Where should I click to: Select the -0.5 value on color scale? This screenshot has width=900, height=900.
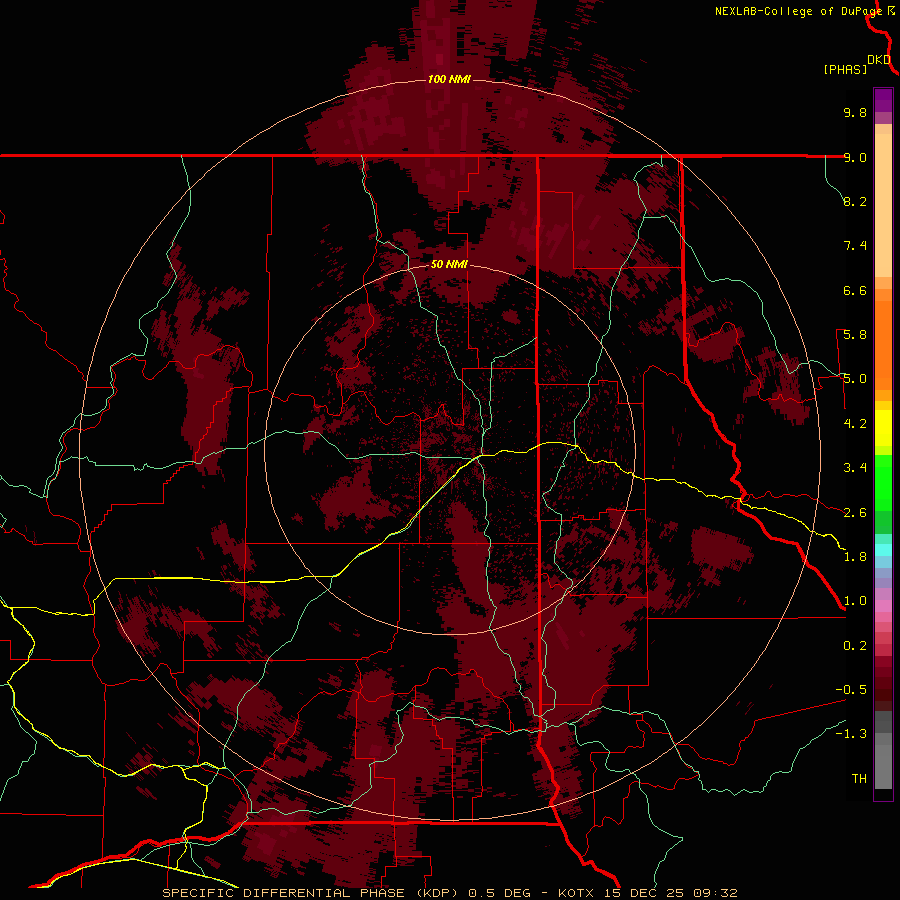[x=851, y=690]
